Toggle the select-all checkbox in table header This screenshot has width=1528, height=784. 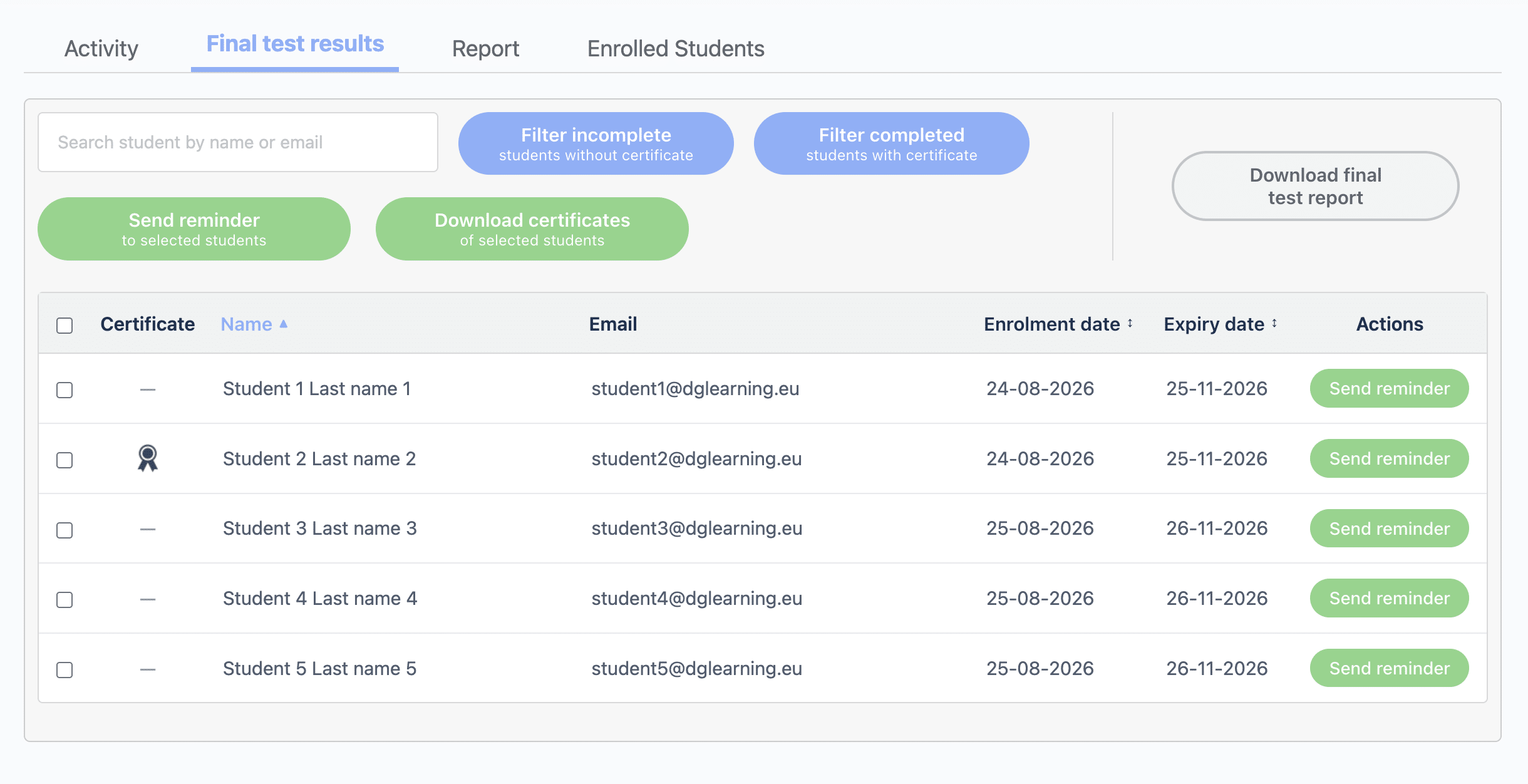click(65, 326)
